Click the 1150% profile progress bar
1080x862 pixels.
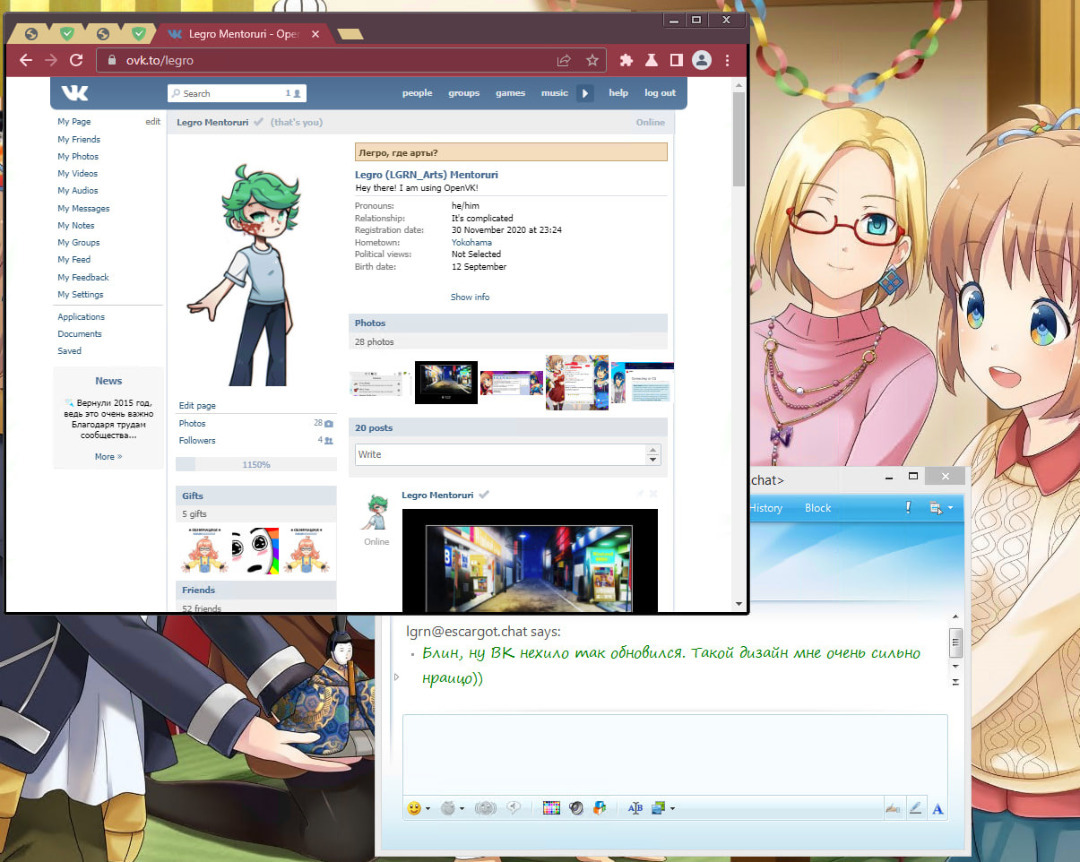[x=256, y=465]
